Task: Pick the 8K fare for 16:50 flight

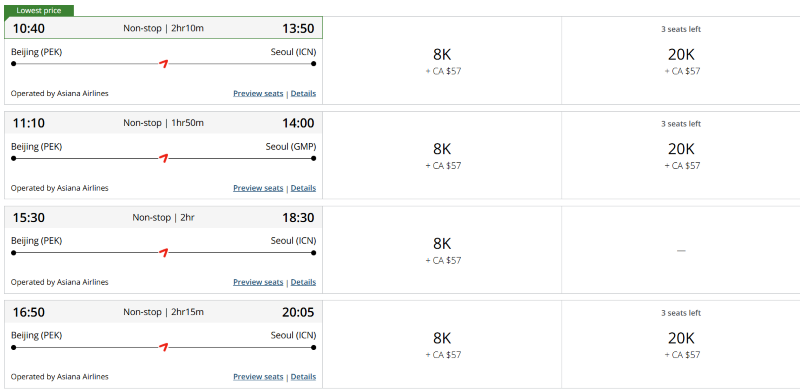Action: pyautogui.click(x=442, y=345)
